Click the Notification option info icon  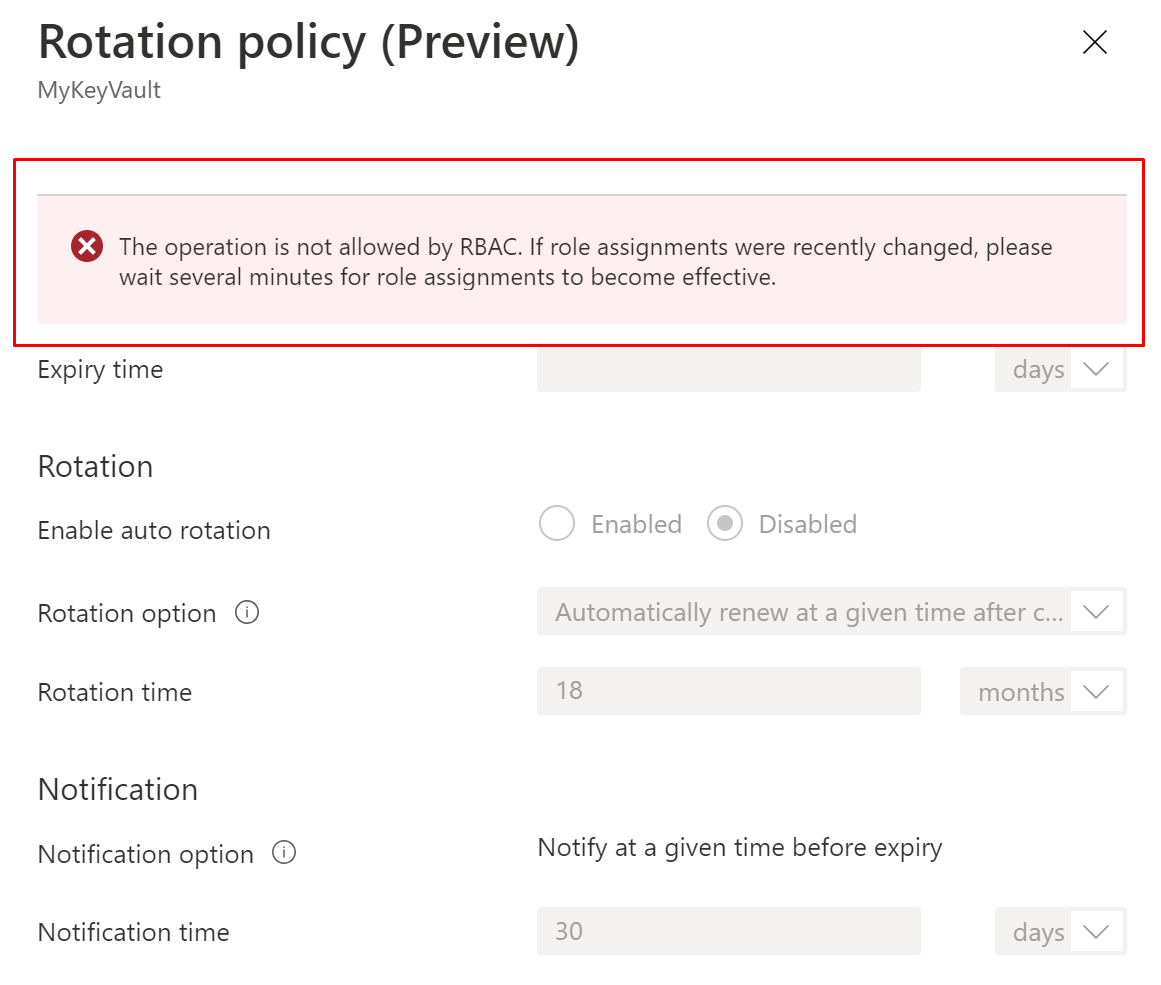tap(284, 853)
